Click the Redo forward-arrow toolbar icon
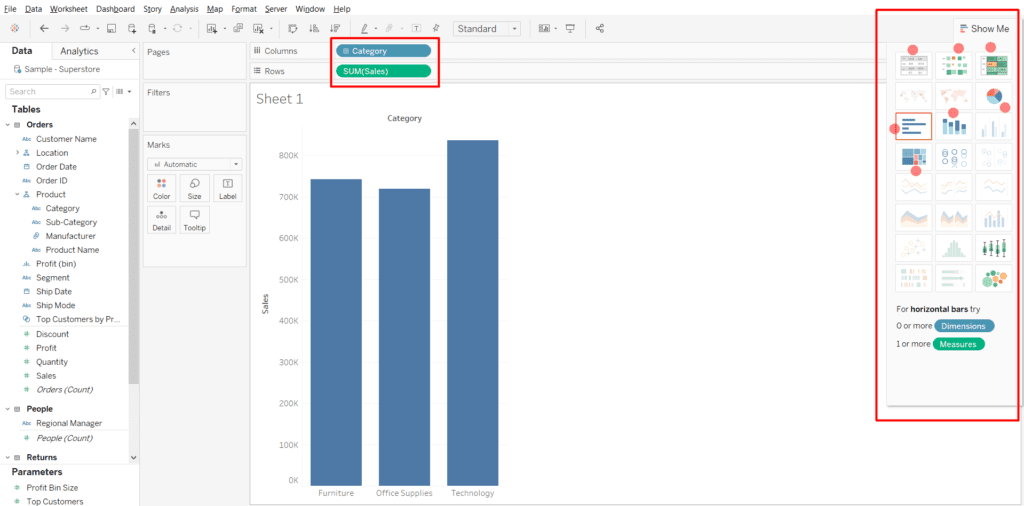This screenshot has width=1024, height=506. point(65,29)
